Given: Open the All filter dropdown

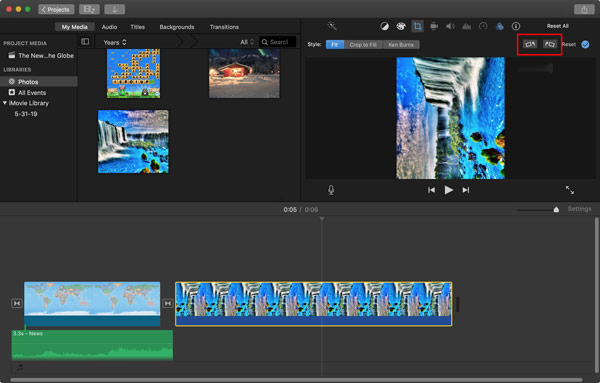Looking at the screenshot, I should click(x=247, y=42).
